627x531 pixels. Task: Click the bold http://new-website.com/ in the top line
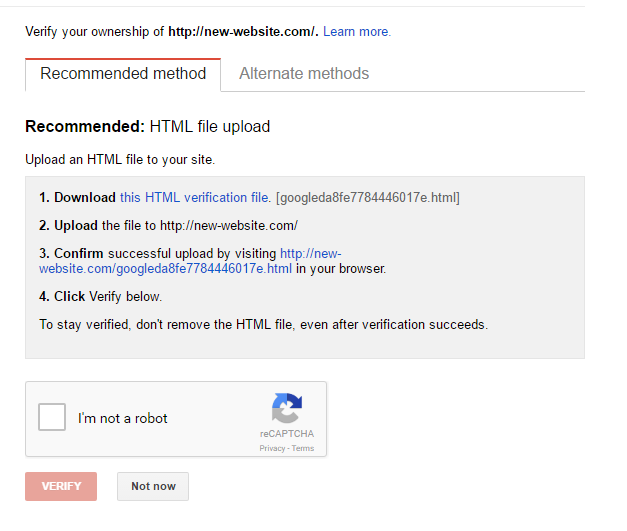(243, 32)
